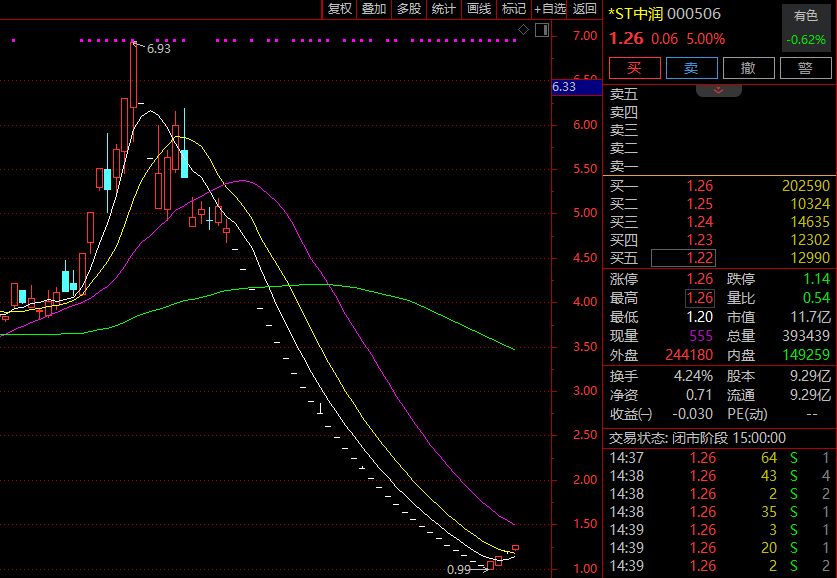Open the 标记 mark tool
837x578 pixels.
click(513, 9)
